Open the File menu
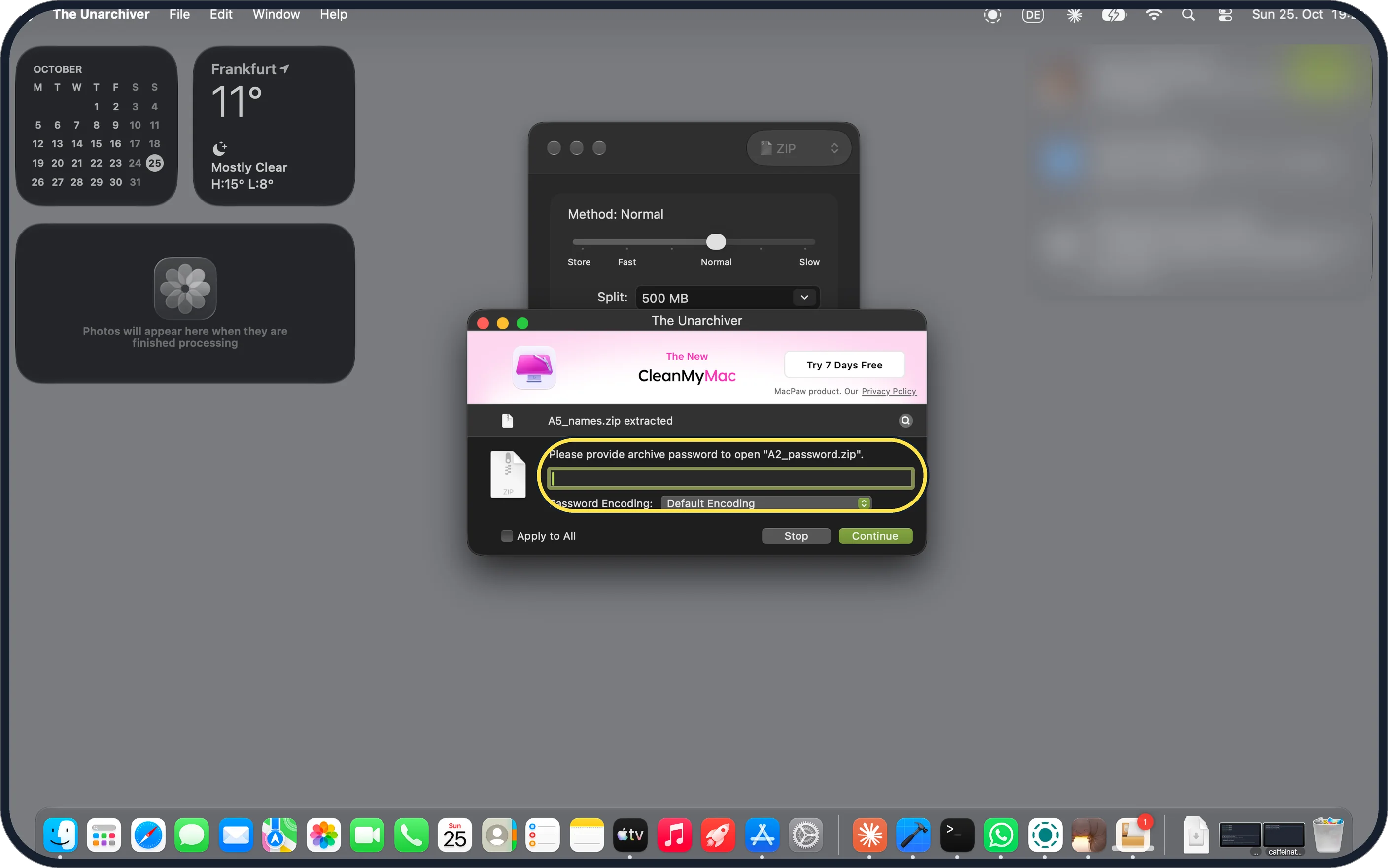This screenshot has width=1388, height=868. tap(179, 14)
